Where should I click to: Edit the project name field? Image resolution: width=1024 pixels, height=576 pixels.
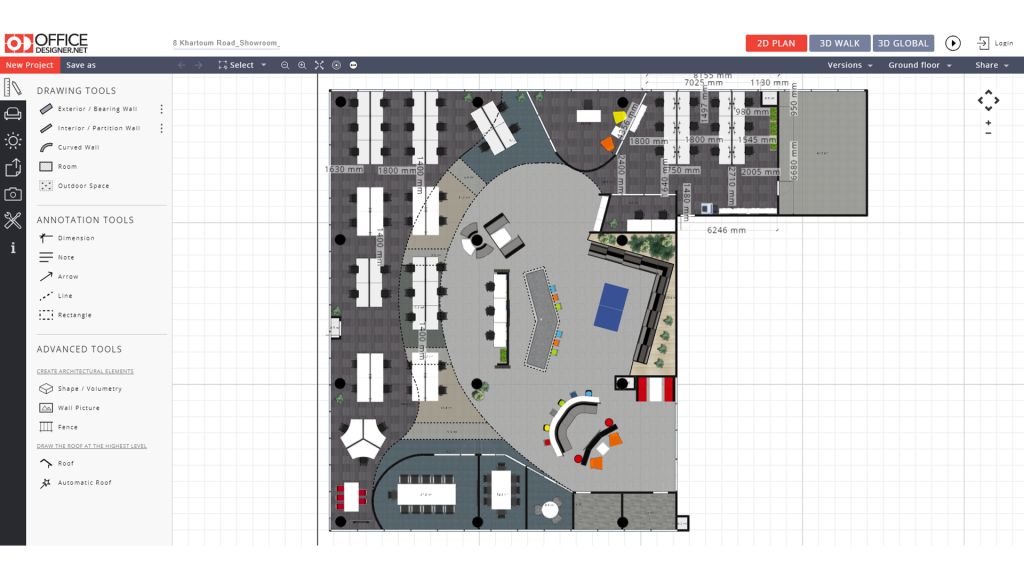(x=226, y=43)
